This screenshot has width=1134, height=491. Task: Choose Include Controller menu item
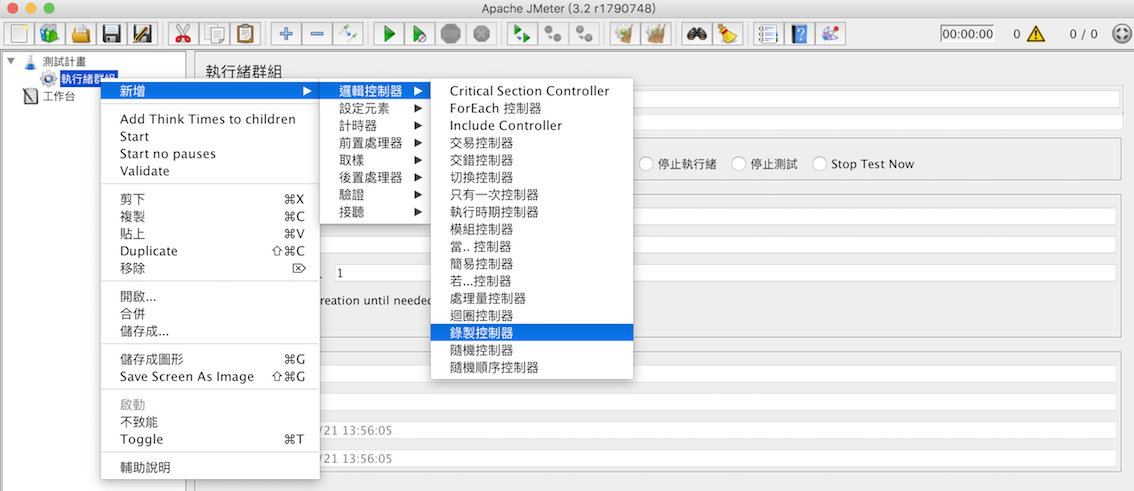532,126
